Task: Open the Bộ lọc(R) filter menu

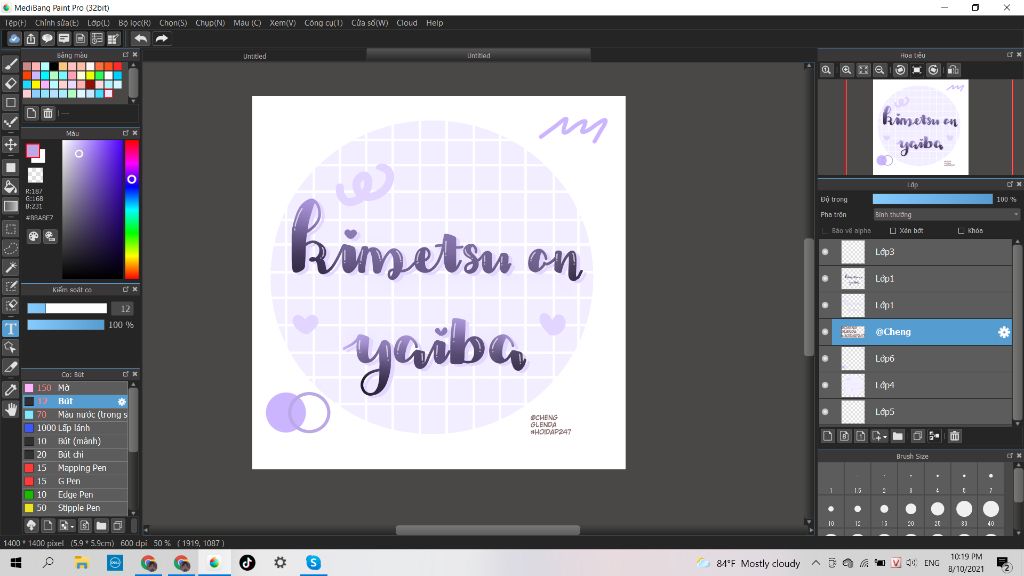Action: coord(135,23)
